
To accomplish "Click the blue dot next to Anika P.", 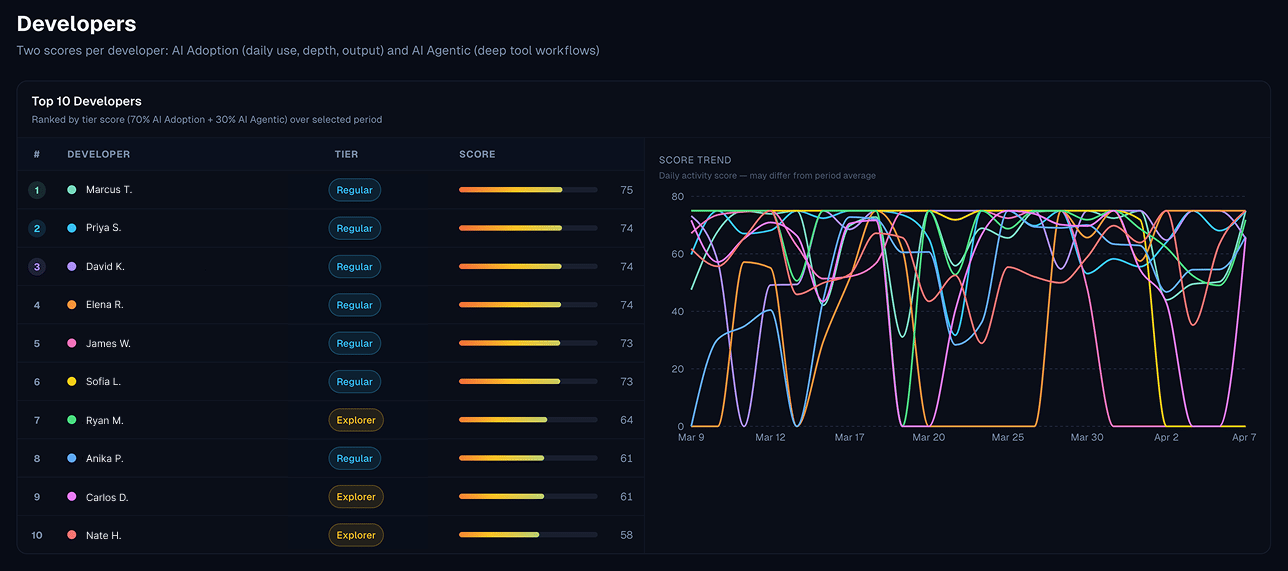I will (x=71, y=458).
